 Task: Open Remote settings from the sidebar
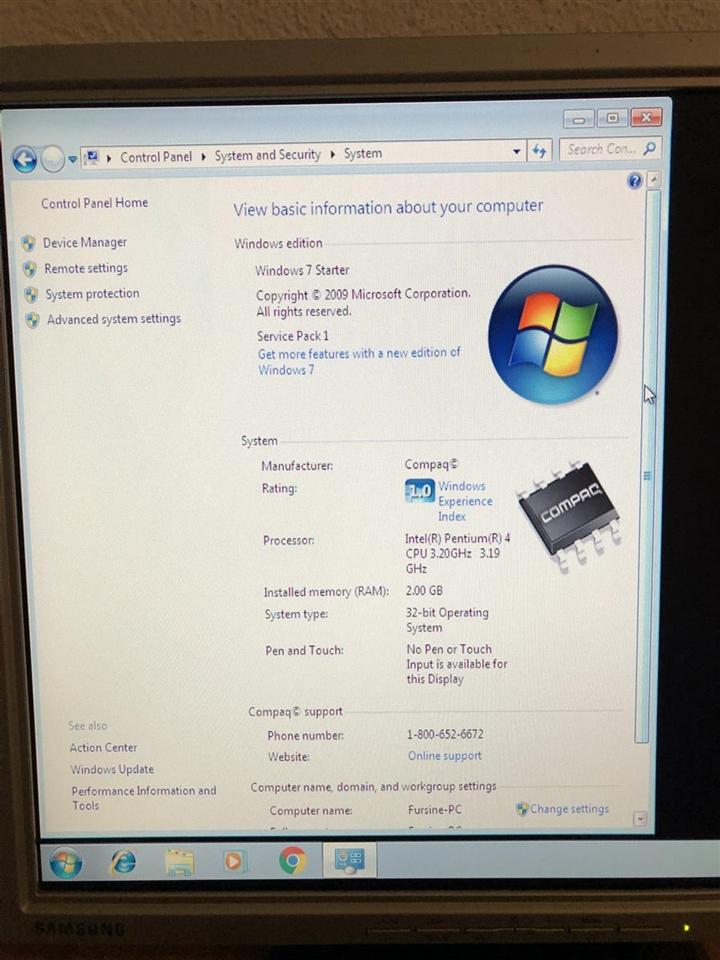click(86, 268)
